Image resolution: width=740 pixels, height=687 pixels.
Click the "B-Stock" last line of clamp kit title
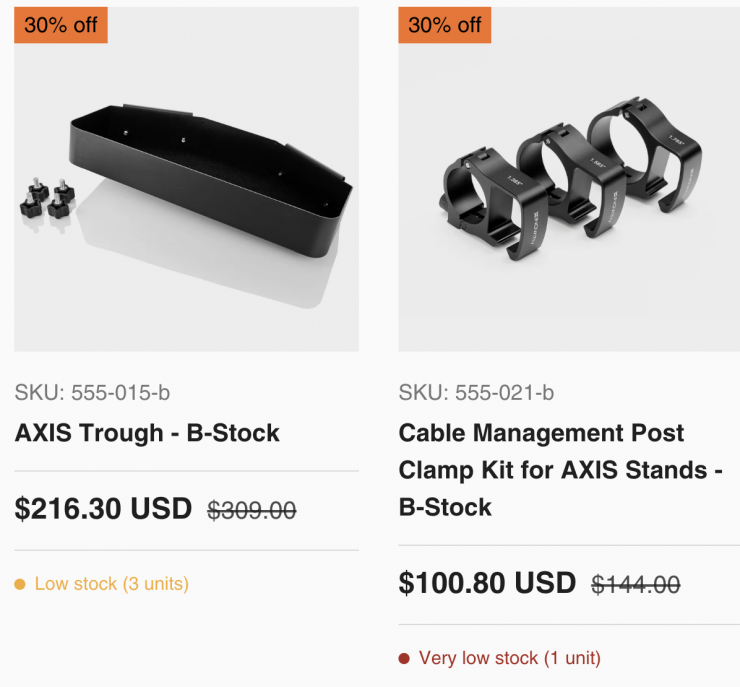(445, 507)
